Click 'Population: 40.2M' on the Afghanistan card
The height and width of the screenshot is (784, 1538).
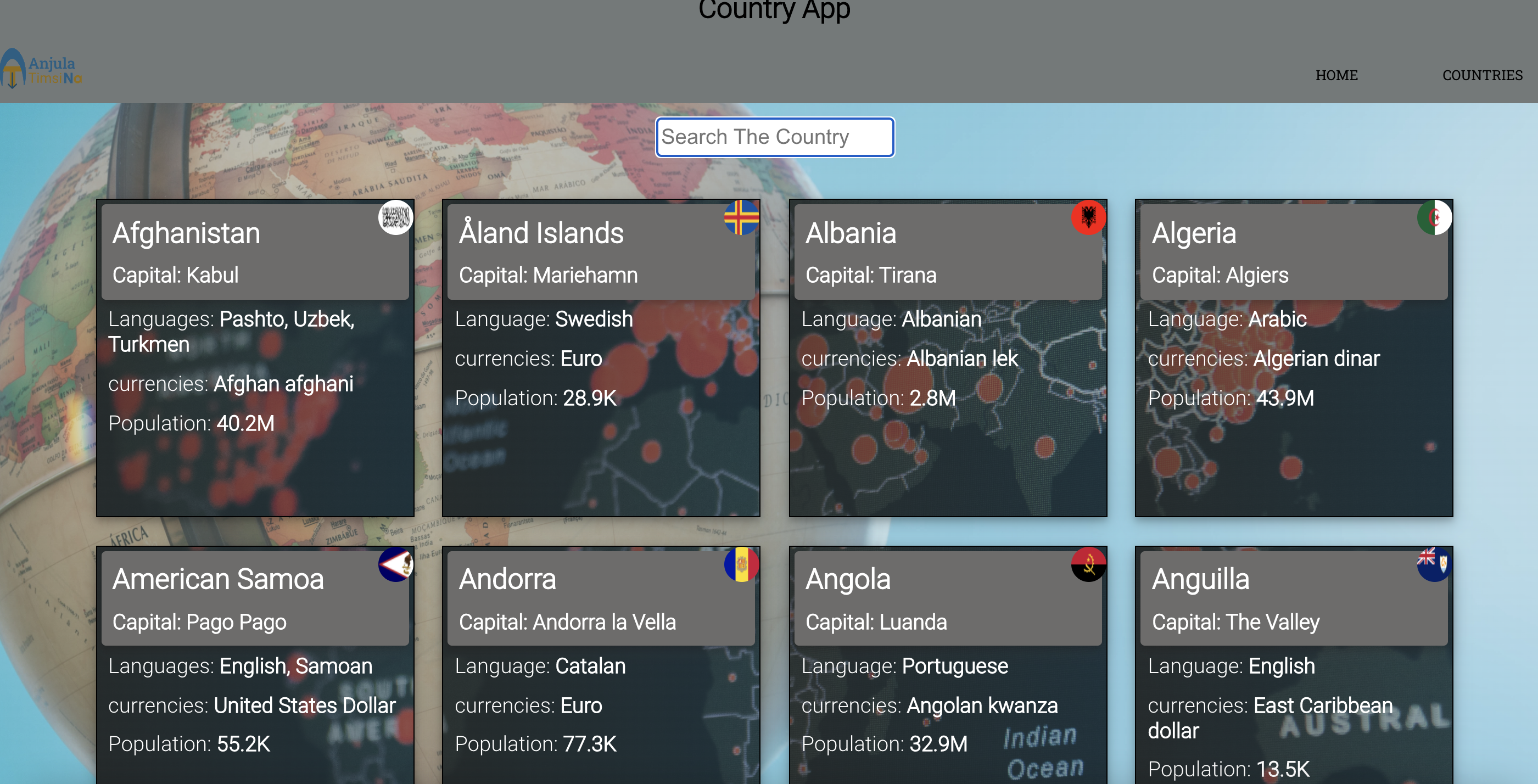191,423
